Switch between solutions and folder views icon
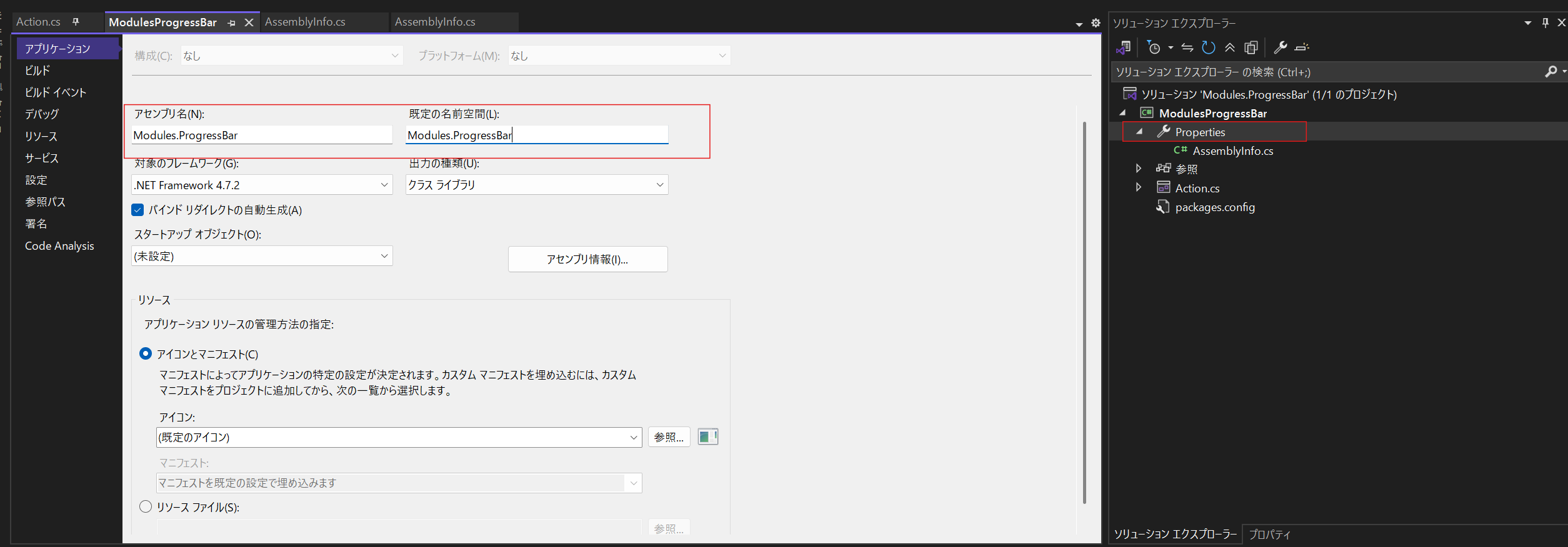The image size is (1568, 547). point(1124,47)
